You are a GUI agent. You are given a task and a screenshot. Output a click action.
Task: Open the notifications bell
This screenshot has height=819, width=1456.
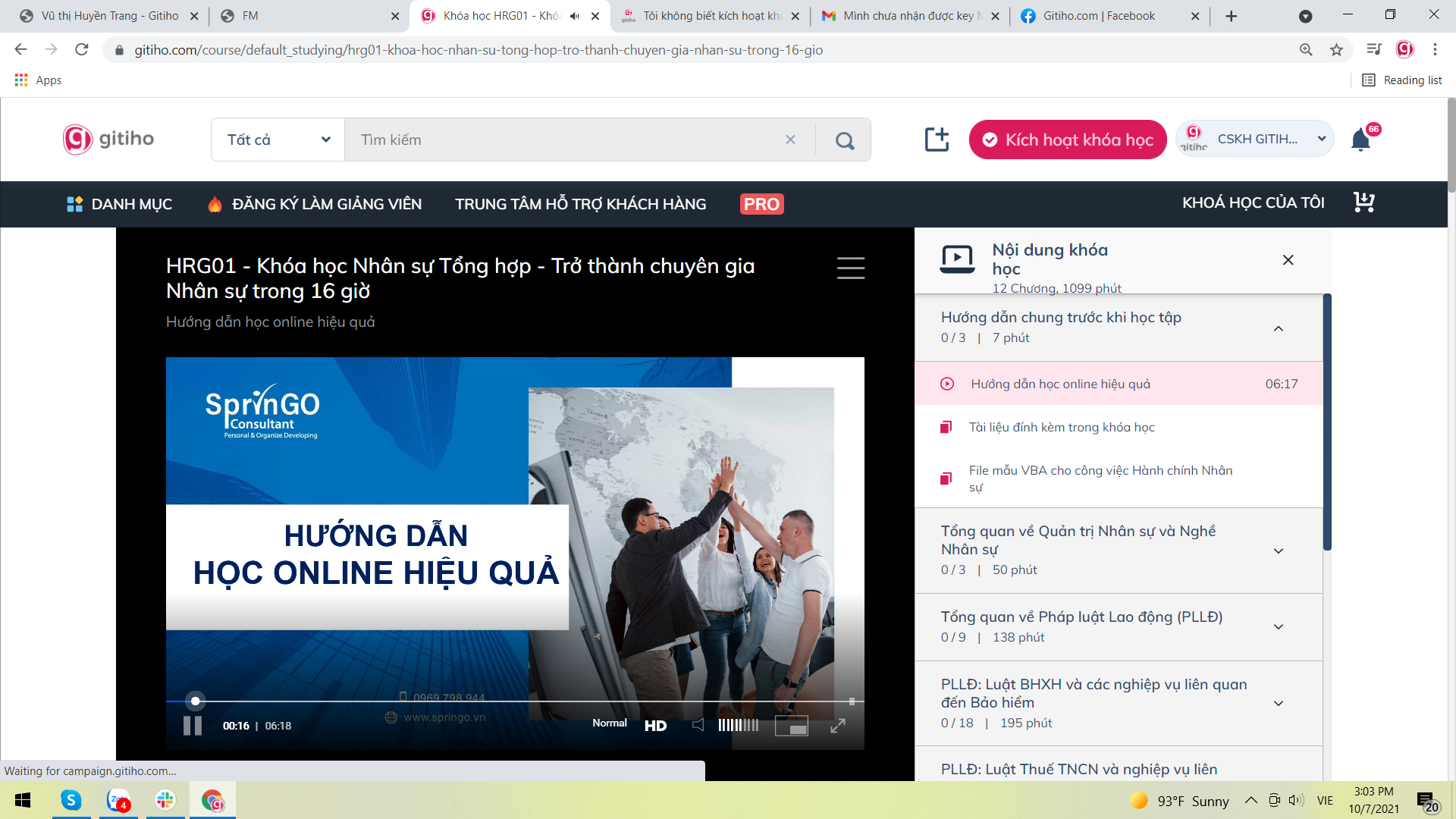click(x=1361, y=140)
